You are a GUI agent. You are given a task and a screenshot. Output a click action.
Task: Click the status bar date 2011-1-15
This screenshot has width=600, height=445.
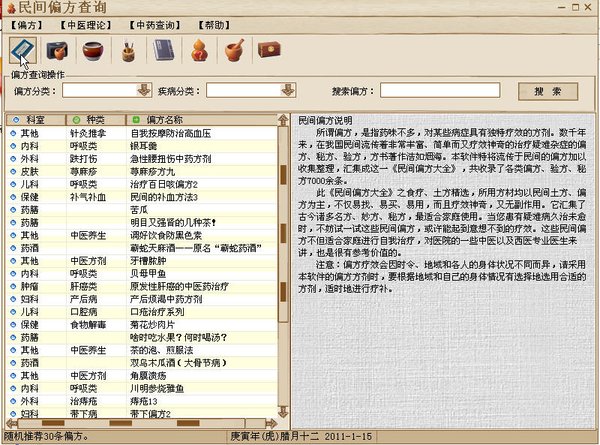tap(348, 437)
